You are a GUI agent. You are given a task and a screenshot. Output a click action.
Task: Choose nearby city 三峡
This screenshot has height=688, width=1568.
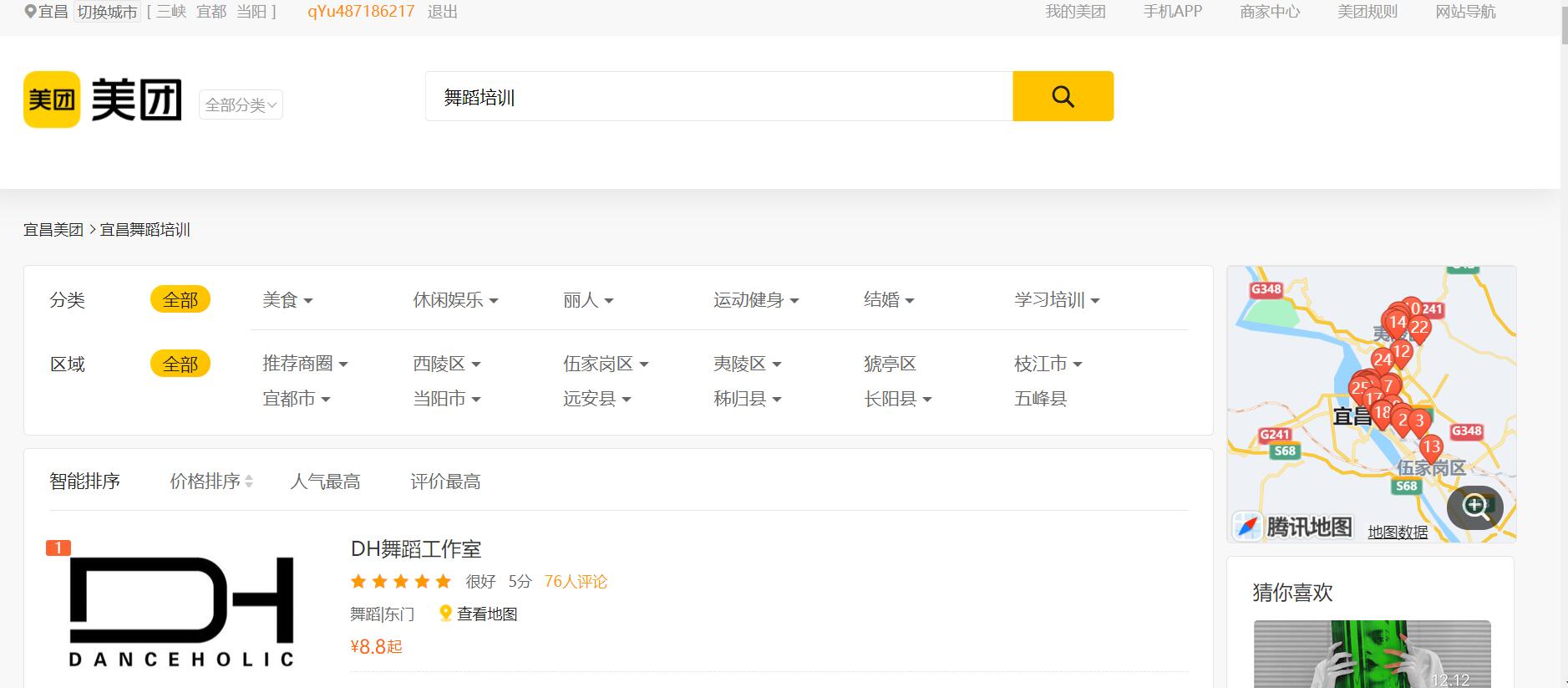(x=171, y=12)
